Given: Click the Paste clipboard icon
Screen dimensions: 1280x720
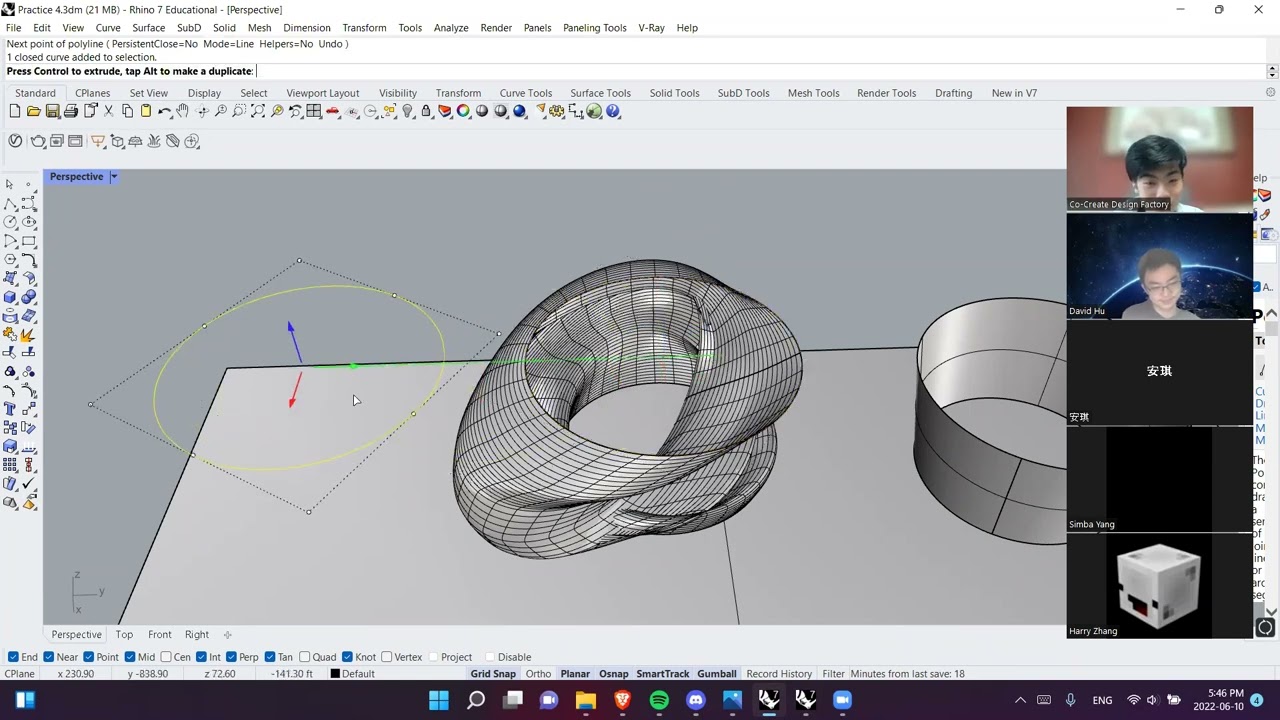Looking at the screenshot, I should pyautogui.click(x=146, y=111).
